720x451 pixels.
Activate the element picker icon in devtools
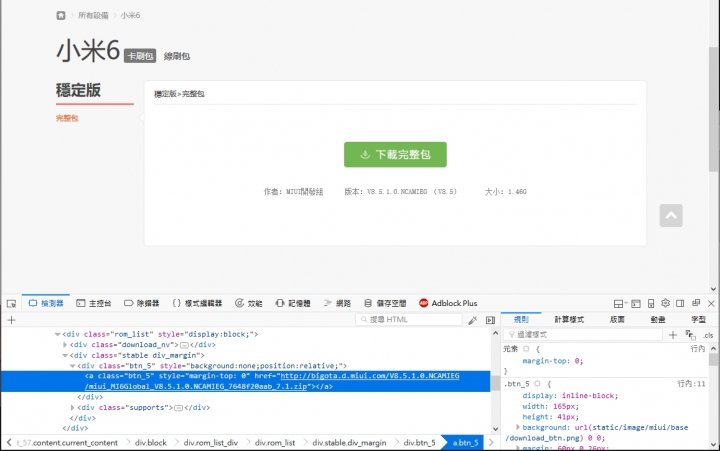coord(11,304)
